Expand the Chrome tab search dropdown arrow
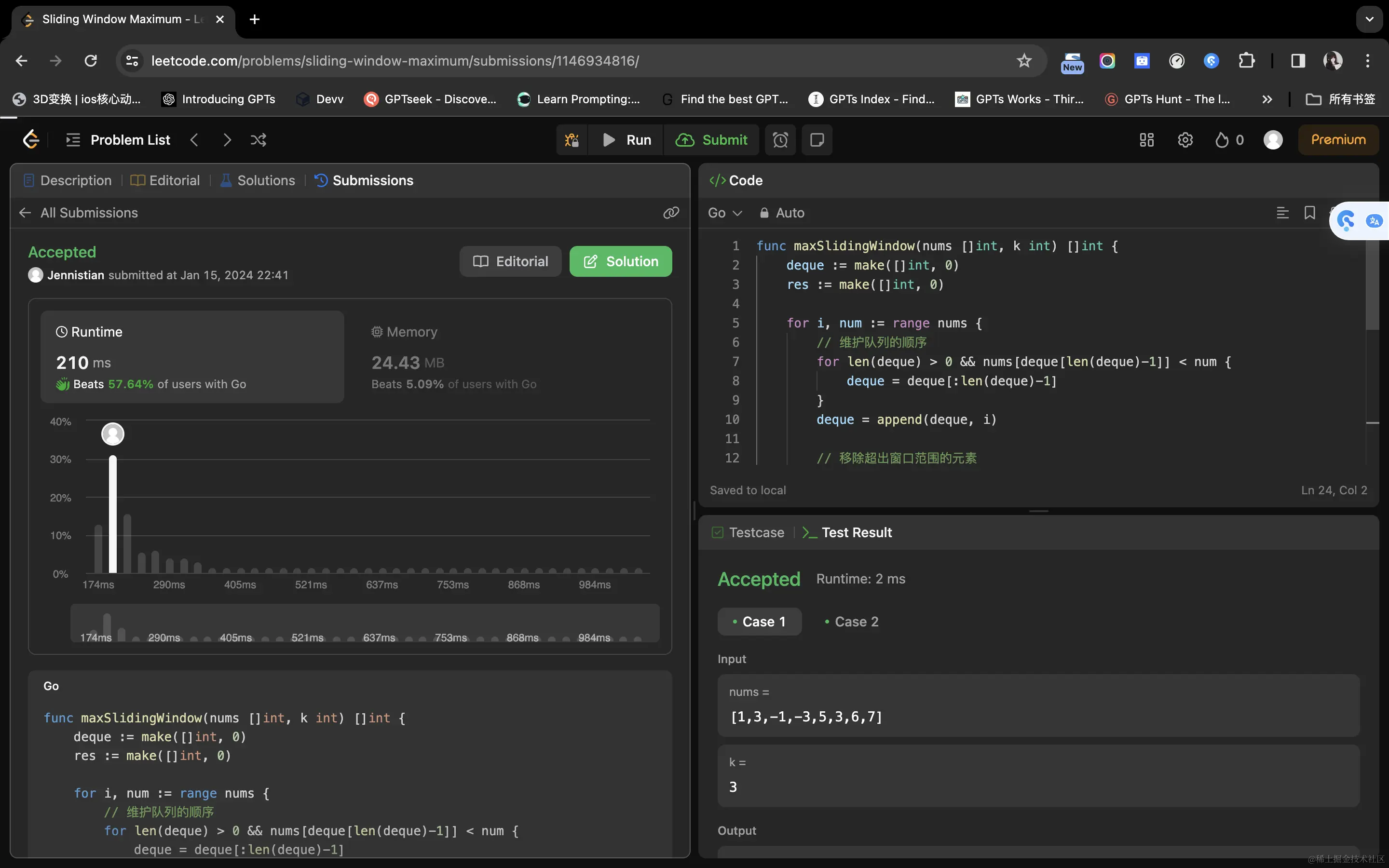This screenshot has height=868, width=1389. (1369, 19)
